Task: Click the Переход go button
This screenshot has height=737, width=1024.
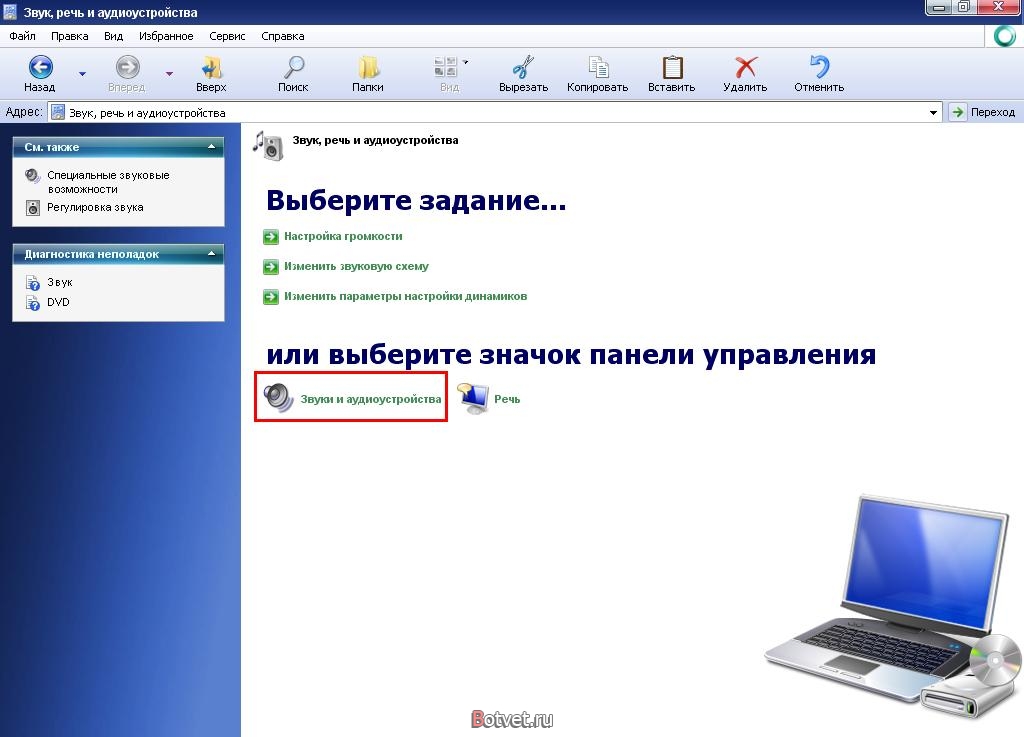Action: (x=984, y=112)
